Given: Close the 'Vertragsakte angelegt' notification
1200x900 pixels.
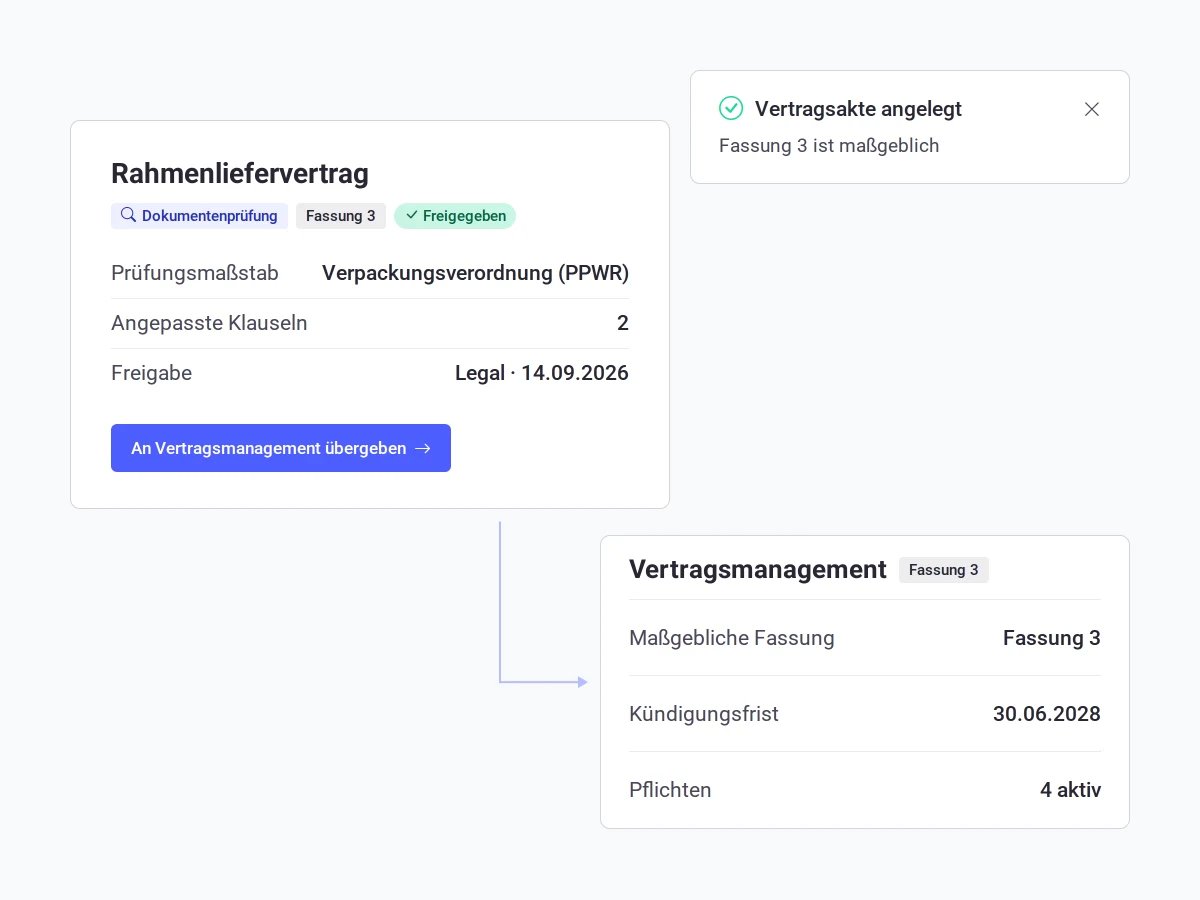Looking at the screenshot, I should (x=1092, y=109).
